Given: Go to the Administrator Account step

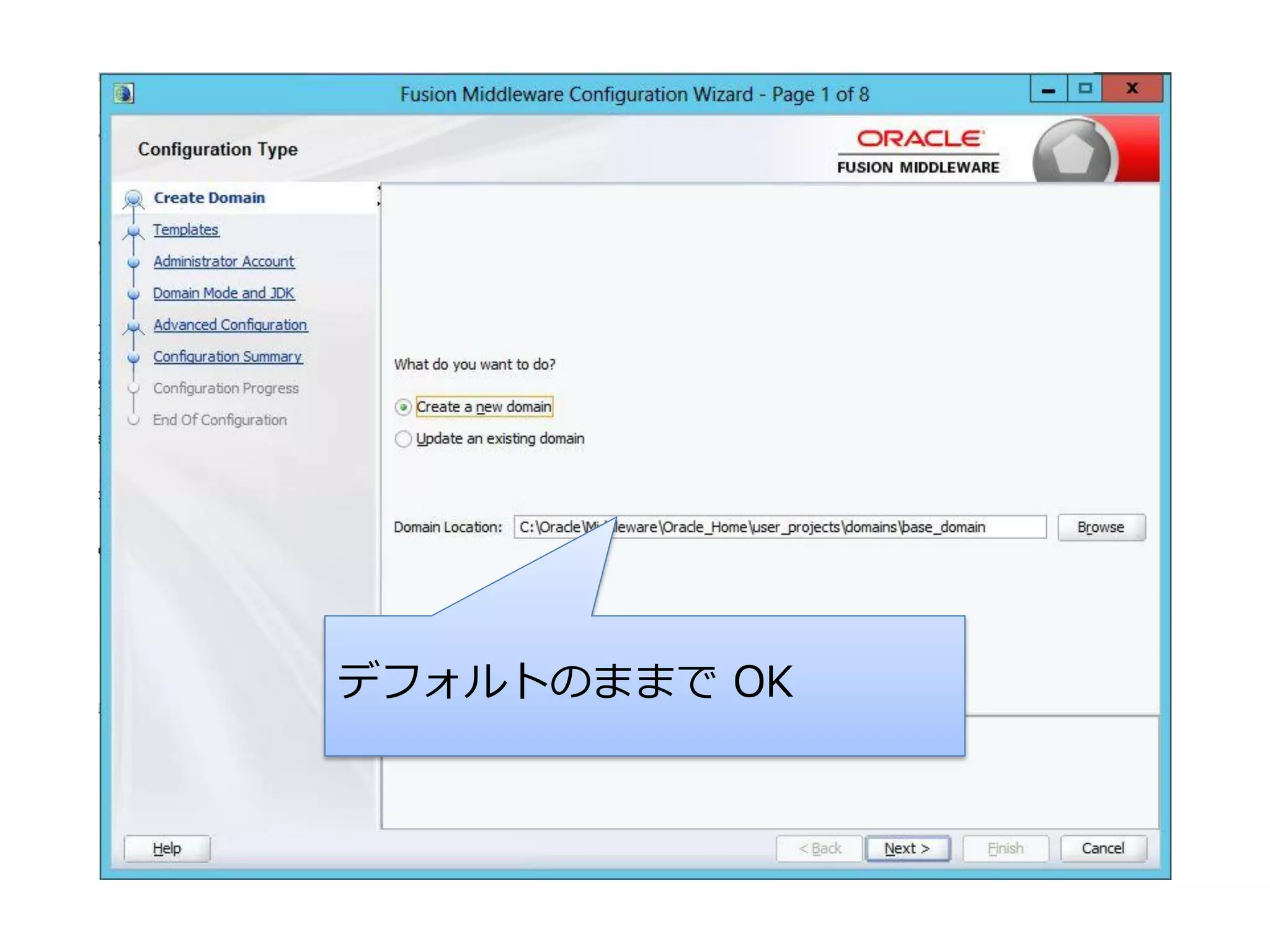Looking at the screenshot, I should pos(224,261).
